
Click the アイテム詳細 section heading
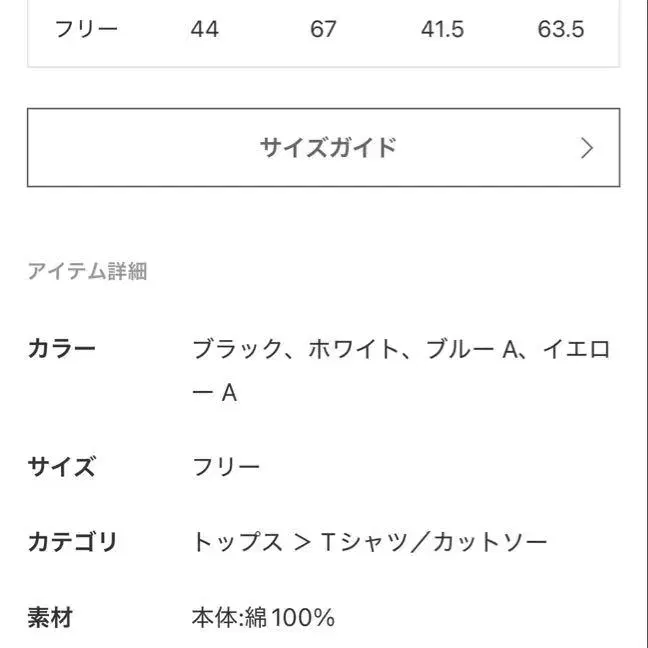87,271
